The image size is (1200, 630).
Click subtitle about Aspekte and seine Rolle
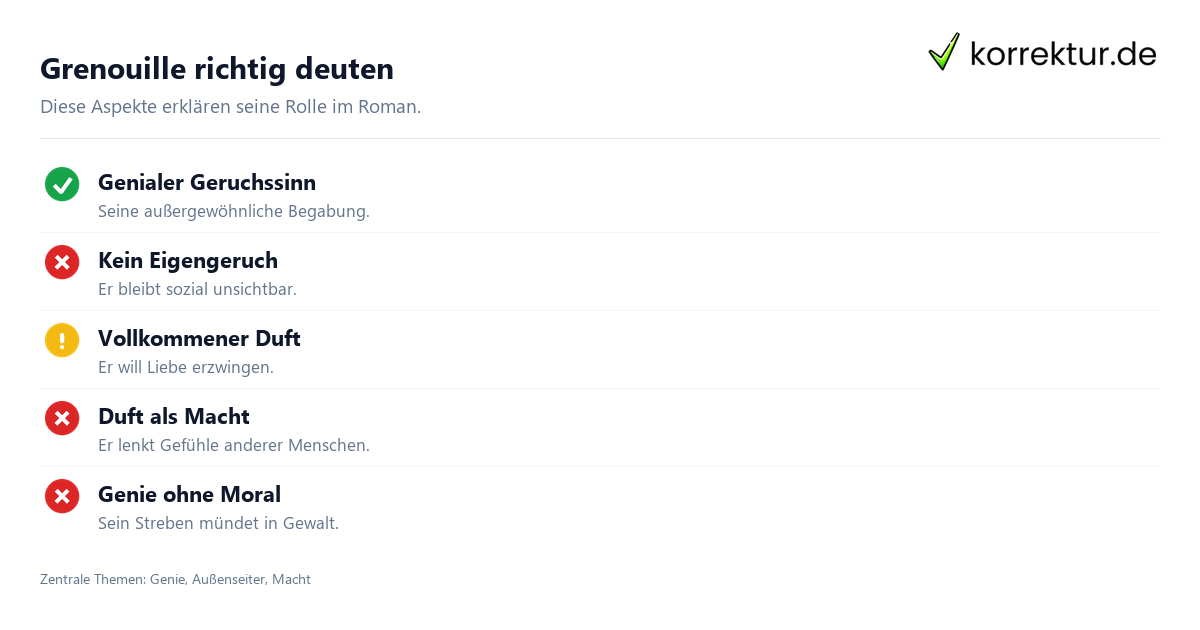[230, 107]
